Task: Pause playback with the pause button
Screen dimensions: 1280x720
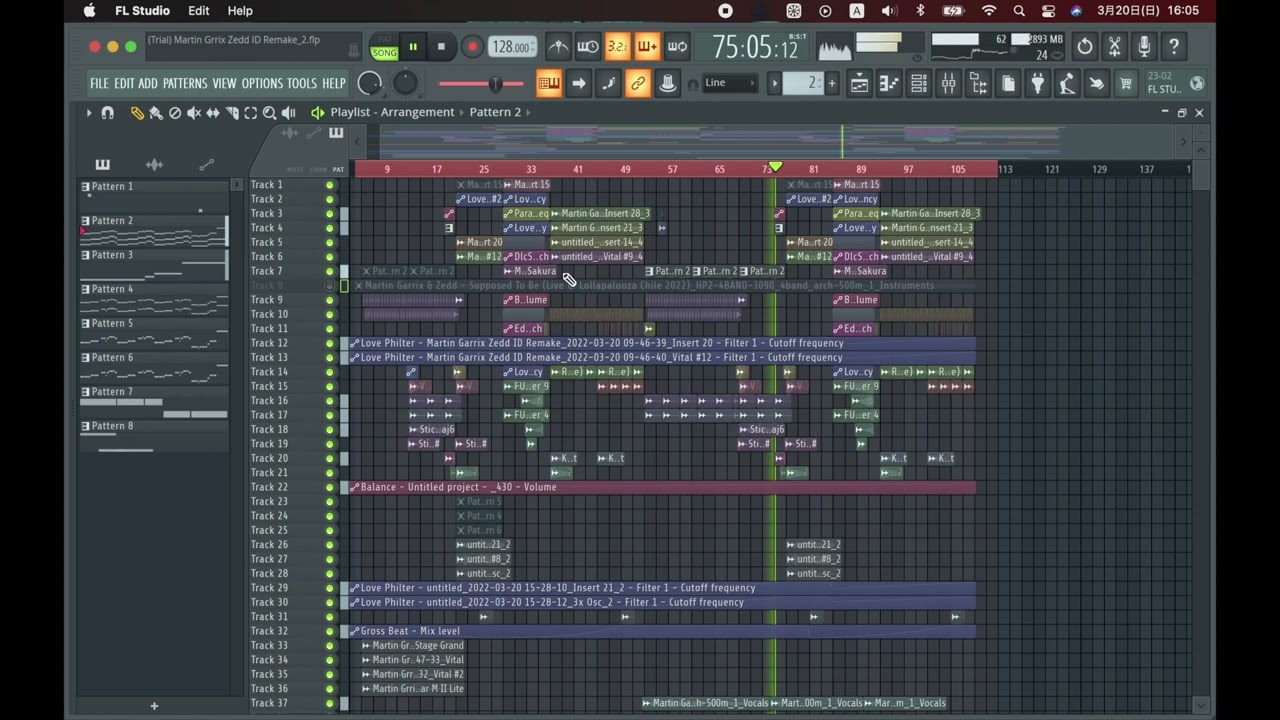Action: tap(413, 47)
